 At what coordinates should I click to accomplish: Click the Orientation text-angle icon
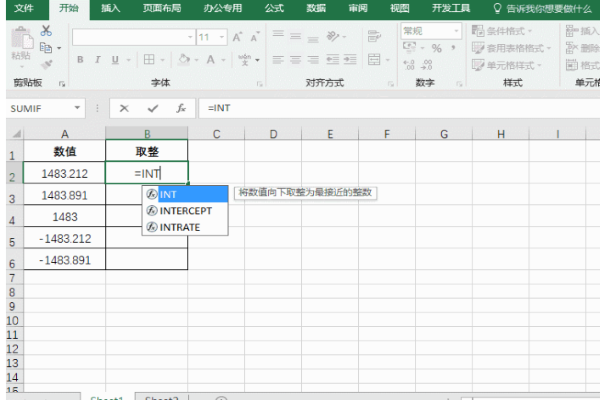pyautogui.click(x=333, y=36)
